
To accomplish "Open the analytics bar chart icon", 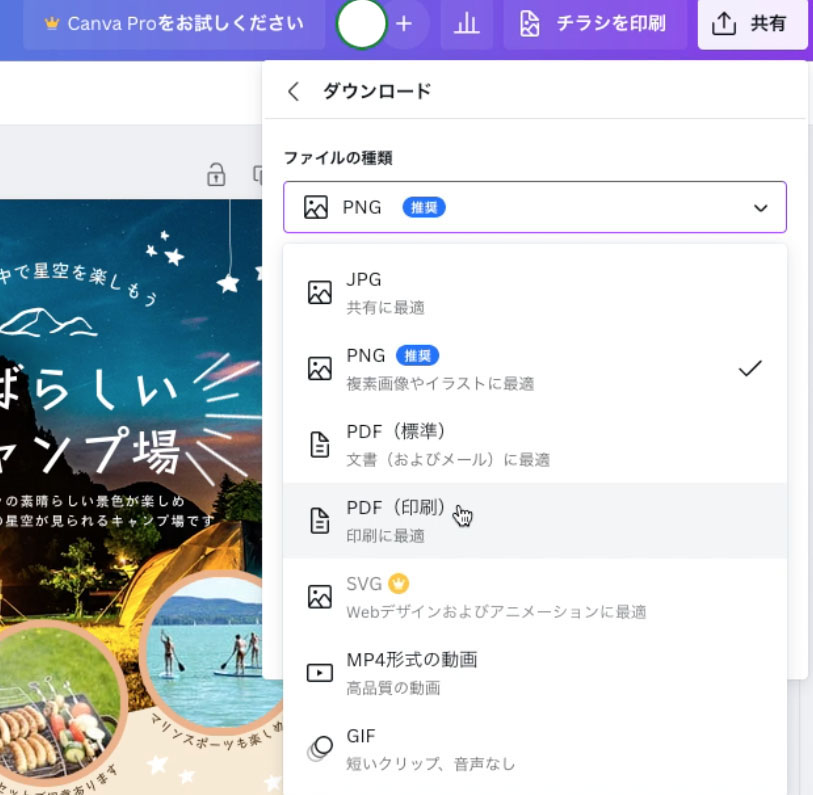I will tap(466, 24).
